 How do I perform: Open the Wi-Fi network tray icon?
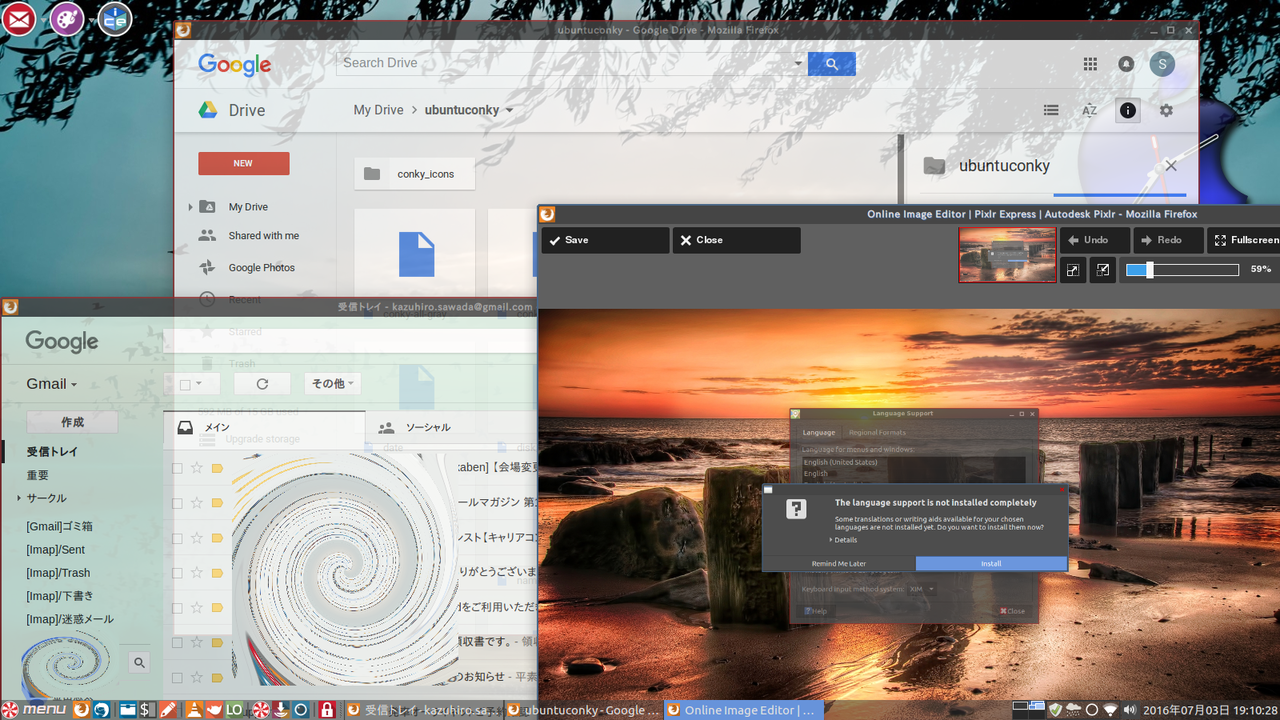point(1110,710)
